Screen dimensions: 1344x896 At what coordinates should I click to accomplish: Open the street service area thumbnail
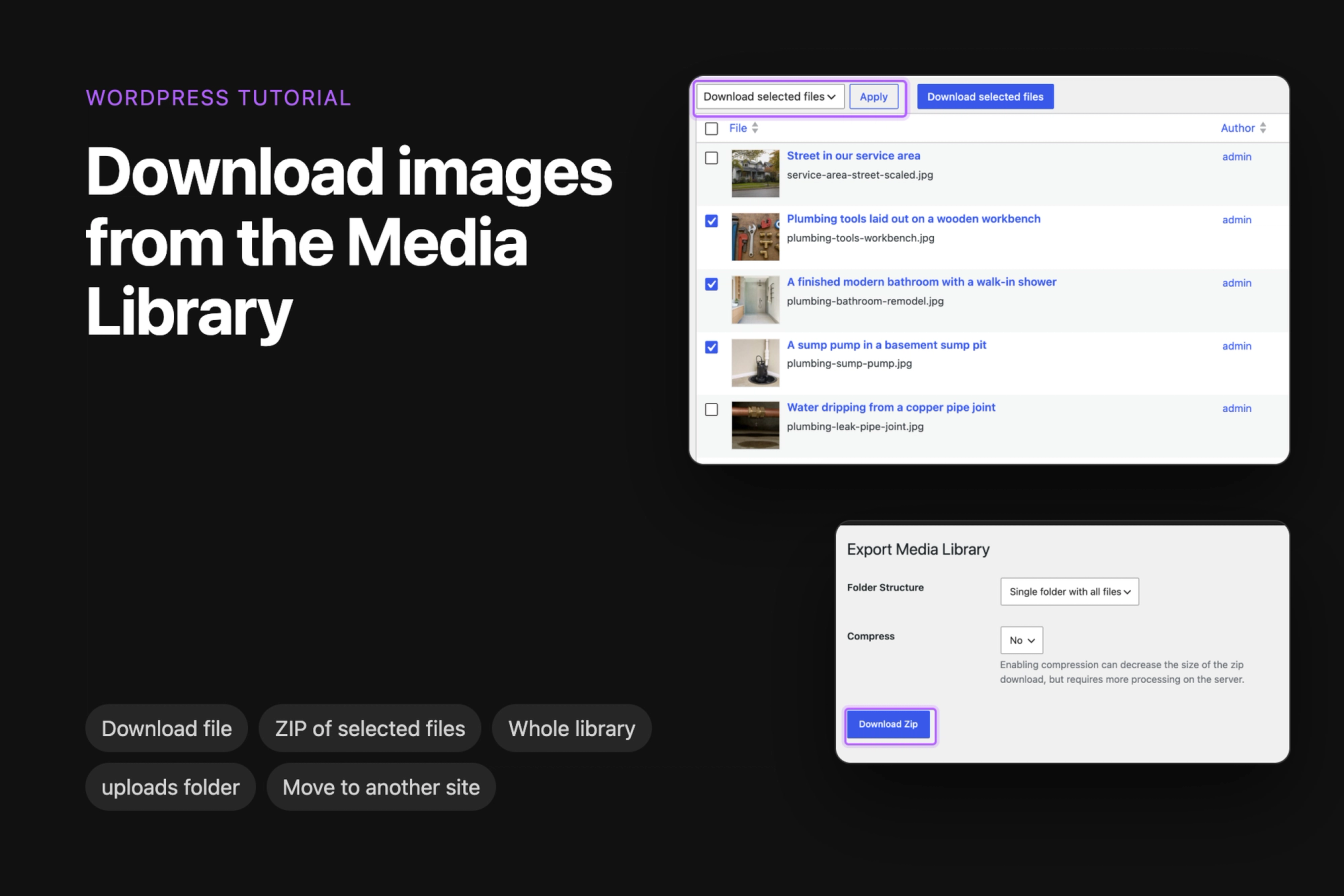(755, 174)
